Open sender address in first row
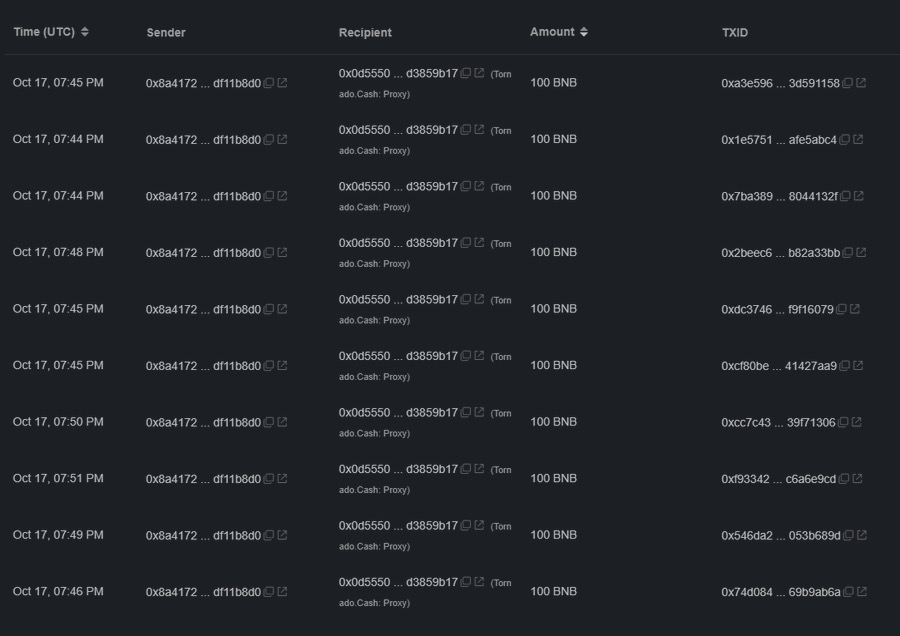Image resolution: width=900 pixels, height=636 pixels. (x=203, y=83)
